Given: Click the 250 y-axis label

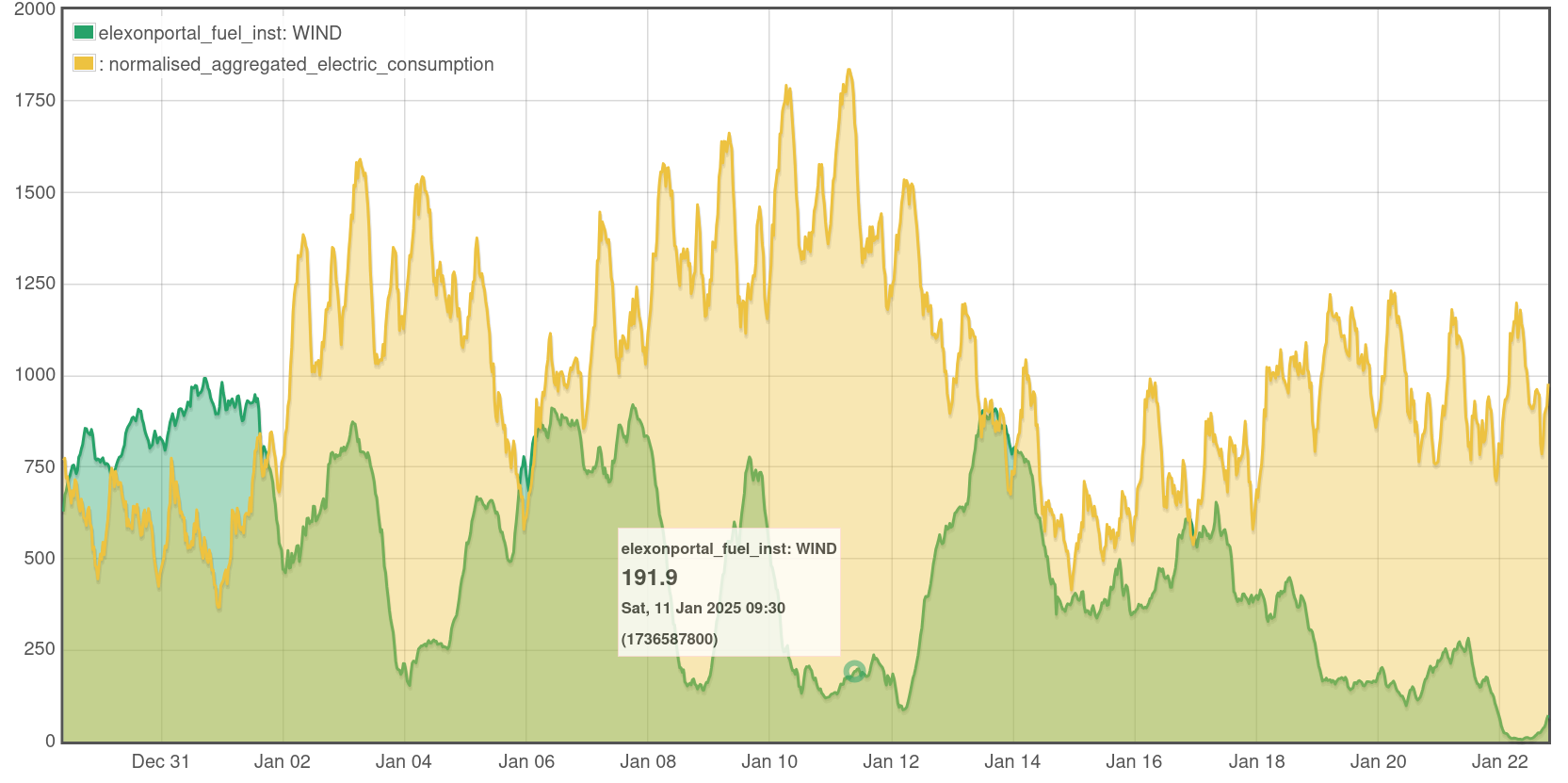Looking at the screenshot, I should tap(40, 649).
